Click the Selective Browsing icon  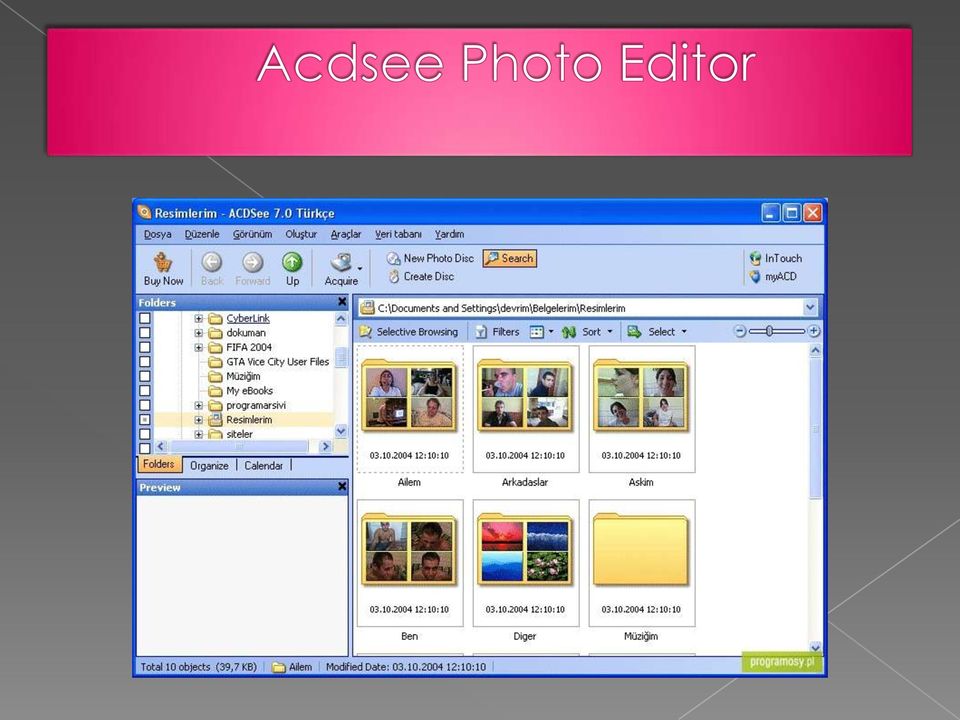[x=366, y=332]
